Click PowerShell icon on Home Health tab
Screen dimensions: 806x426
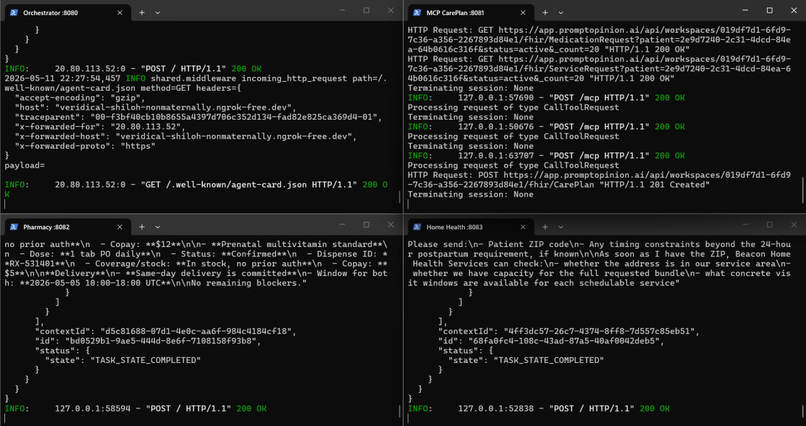coord(417,227)
